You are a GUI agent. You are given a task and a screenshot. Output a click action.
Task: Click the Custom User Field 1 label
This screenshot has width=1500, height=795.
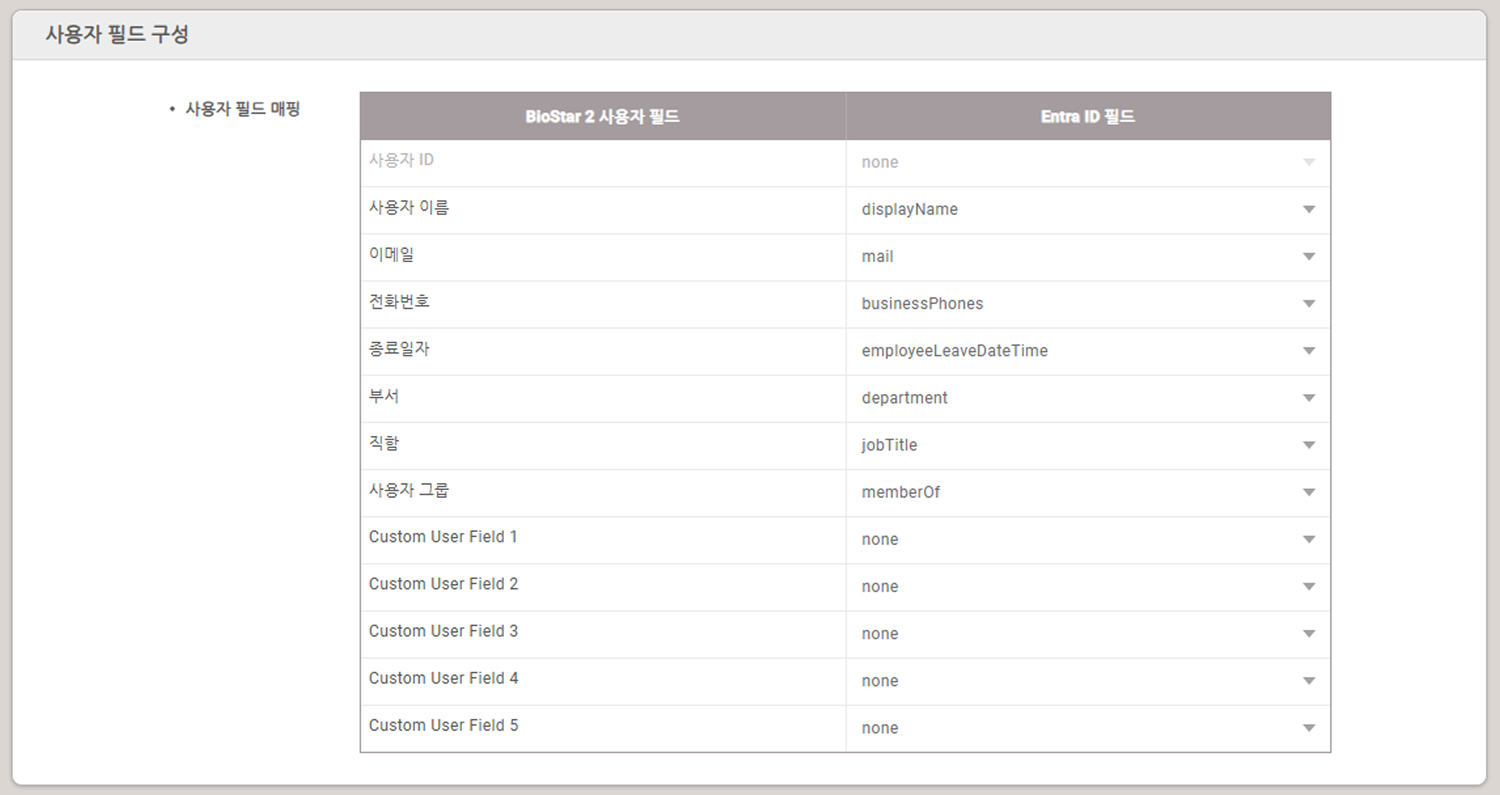(443, 537)
